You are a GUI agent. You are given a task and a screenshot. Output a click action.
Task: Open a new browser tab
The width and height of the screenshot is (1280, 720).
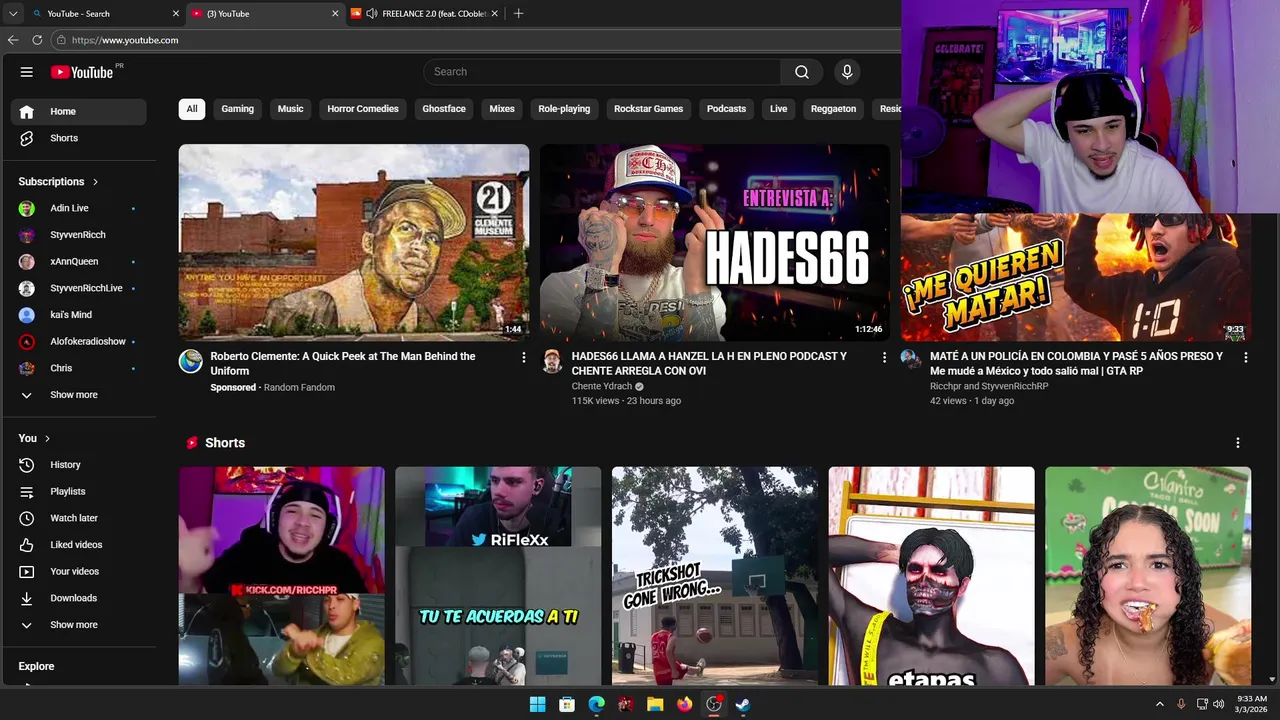518,14
